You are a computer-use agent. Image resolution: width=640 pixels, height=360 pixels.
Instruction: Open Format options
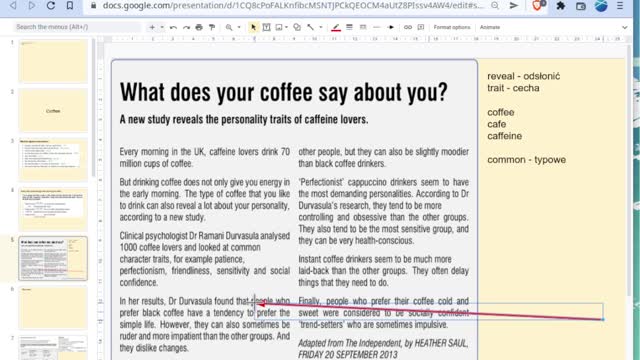point(452,27)
